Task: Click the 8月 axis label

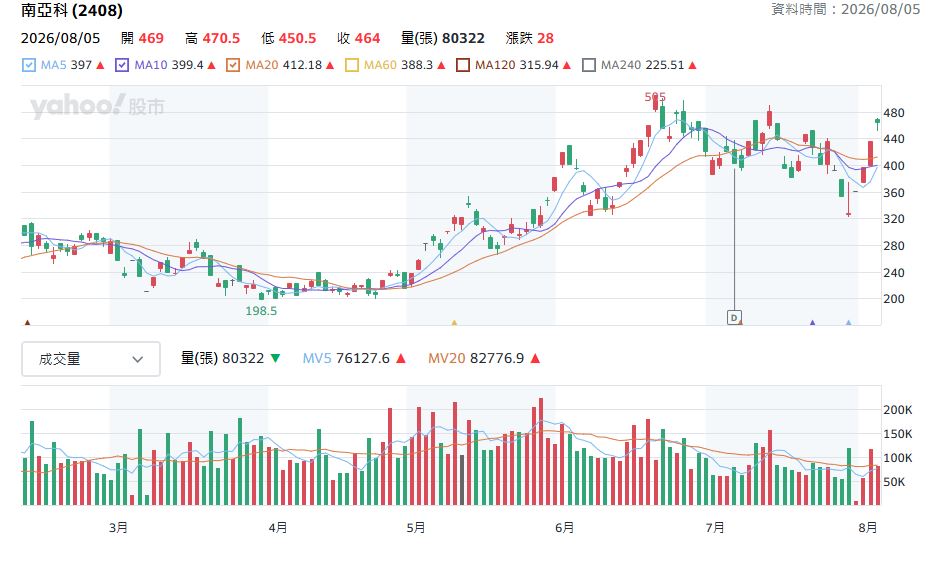Action: [x=868, y=527]
